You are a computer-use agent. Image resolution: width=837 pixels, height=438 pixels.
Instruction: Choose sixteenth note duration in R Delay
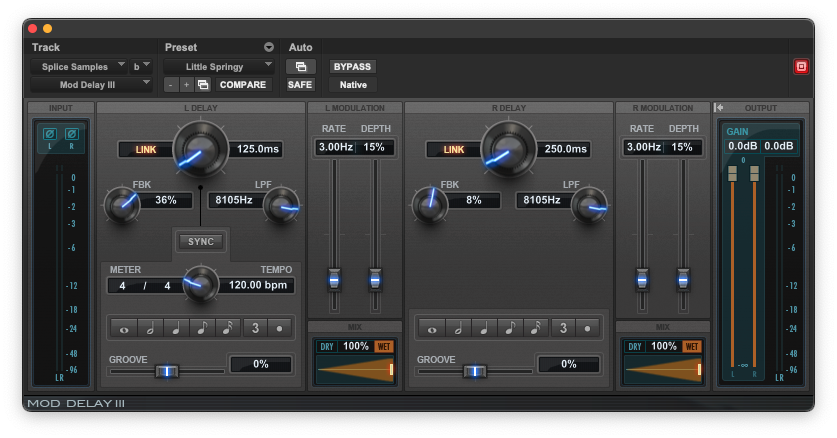pyautogui.click(x=535, y=328)
